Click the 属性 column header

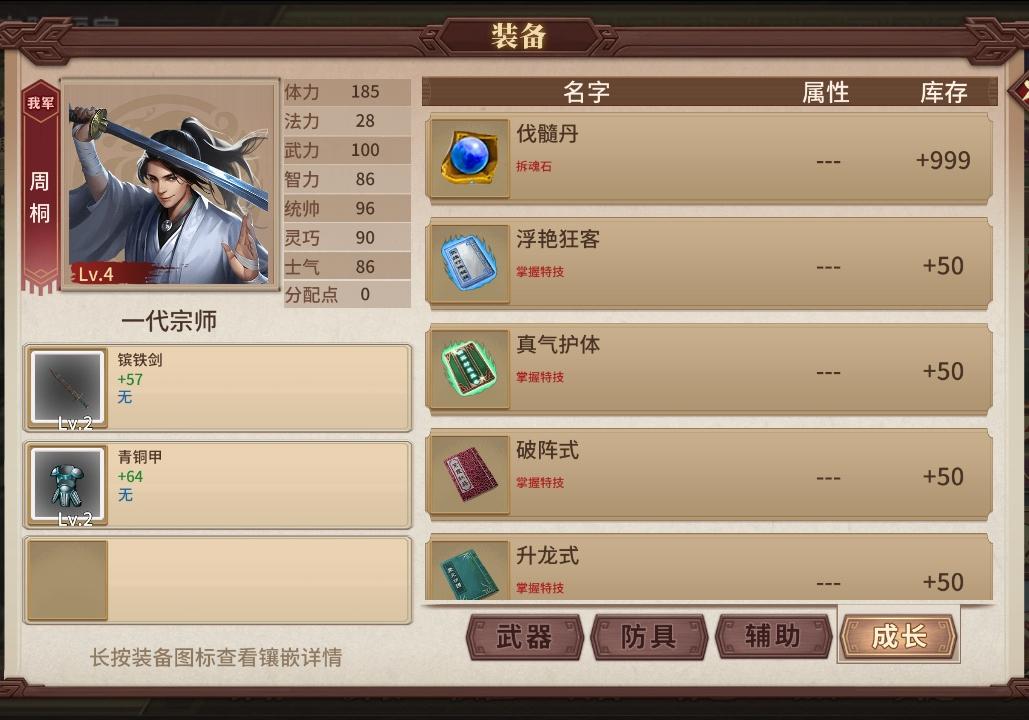point(826,92)
